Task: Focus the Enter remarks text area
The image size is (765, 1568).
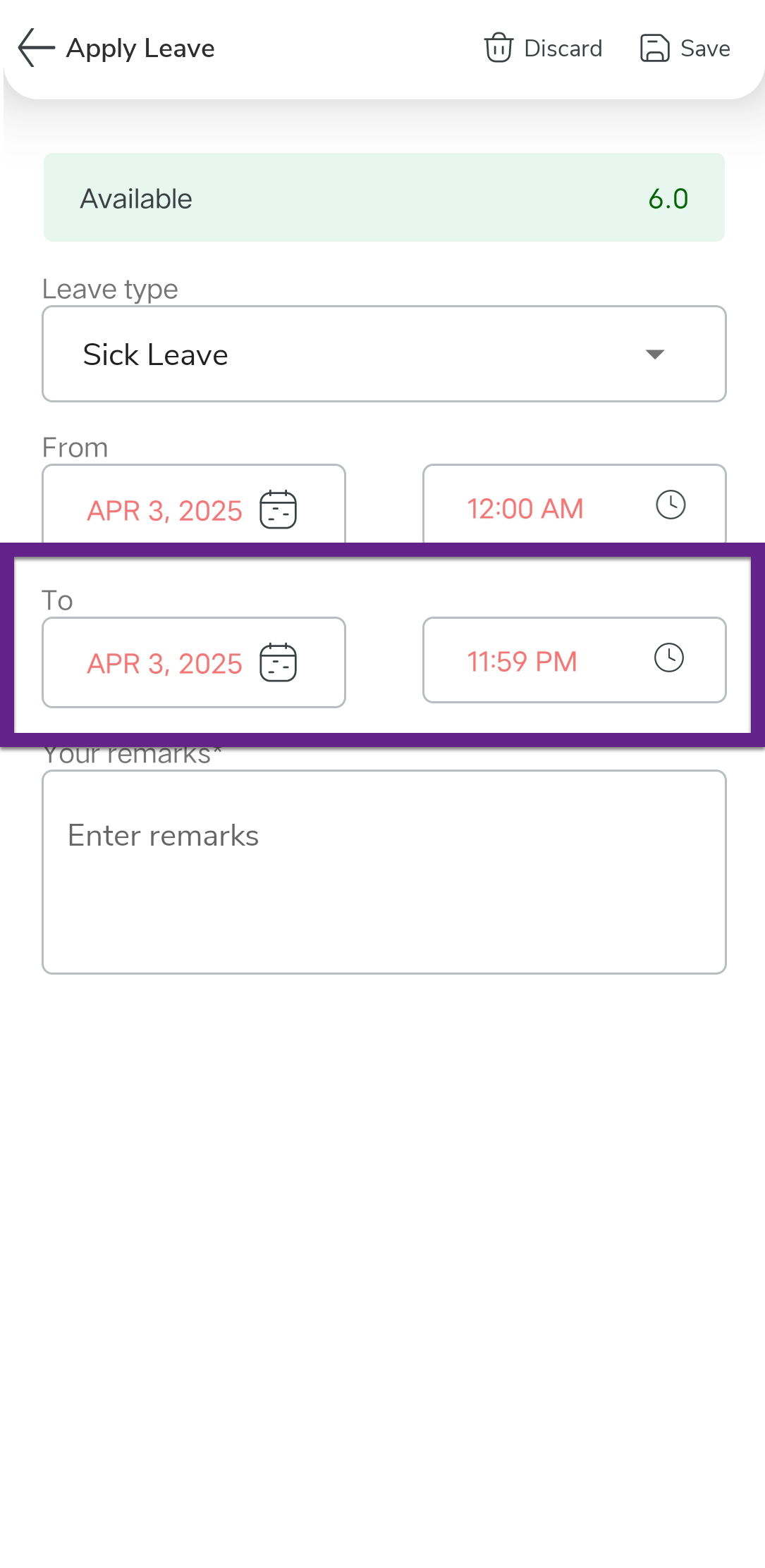Action: (x=384, y=872)
